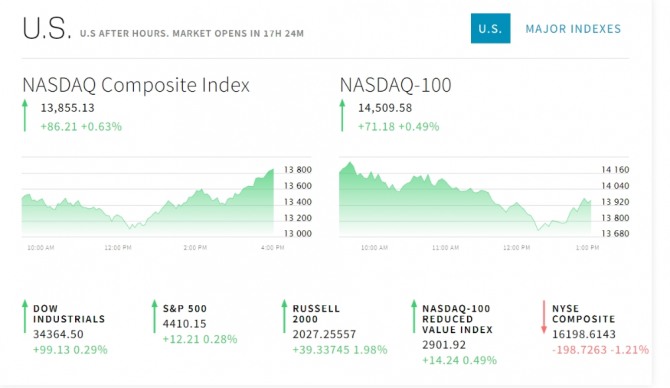Viewport: 670px width, 388px height.
Task: Click the Russell 2000 up arrow icon
Action: click(x=284, y=316)
